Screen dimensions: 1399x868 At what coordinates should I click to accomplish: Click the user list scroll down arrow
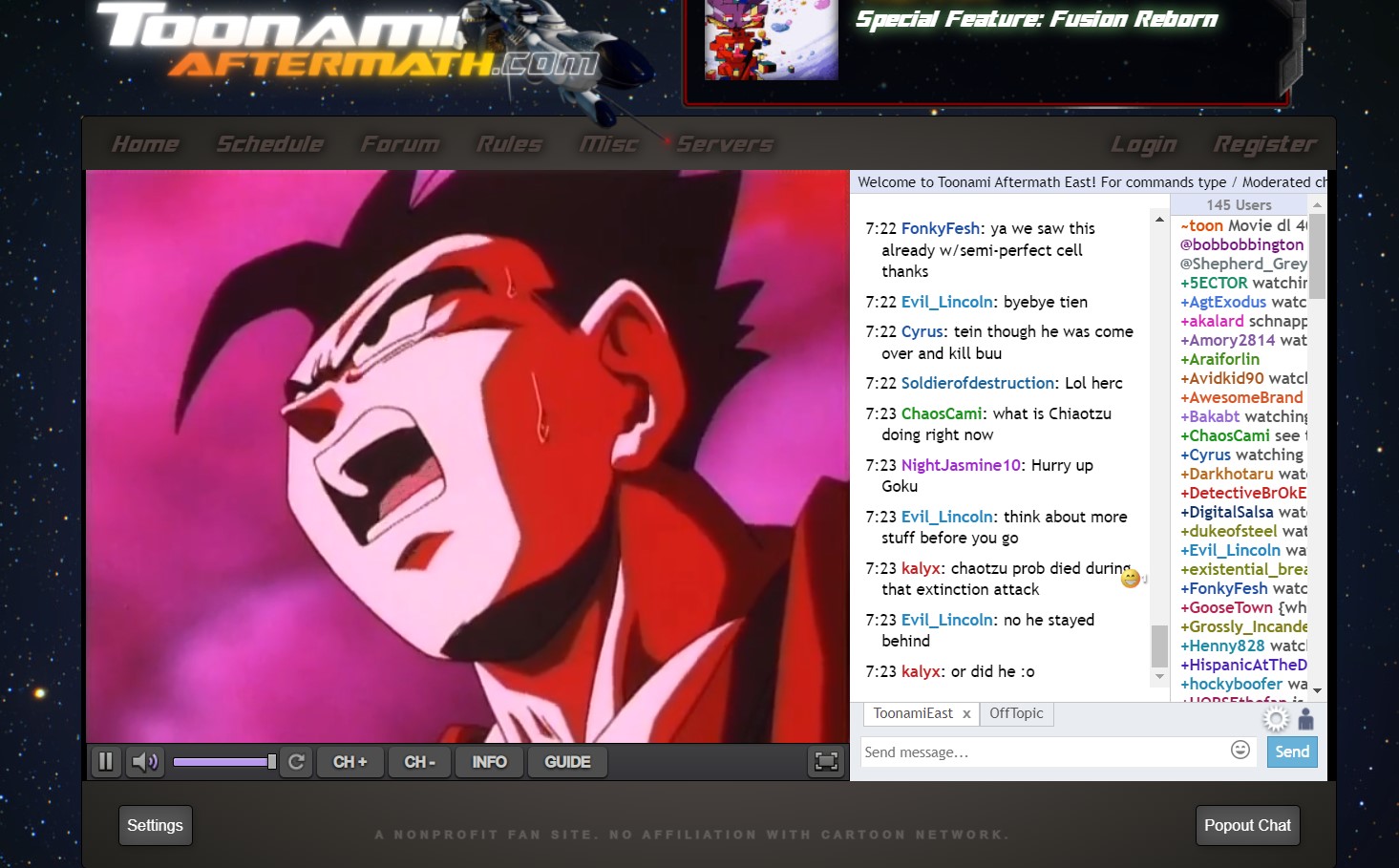pyautogui.click(x=1317, y=690)
